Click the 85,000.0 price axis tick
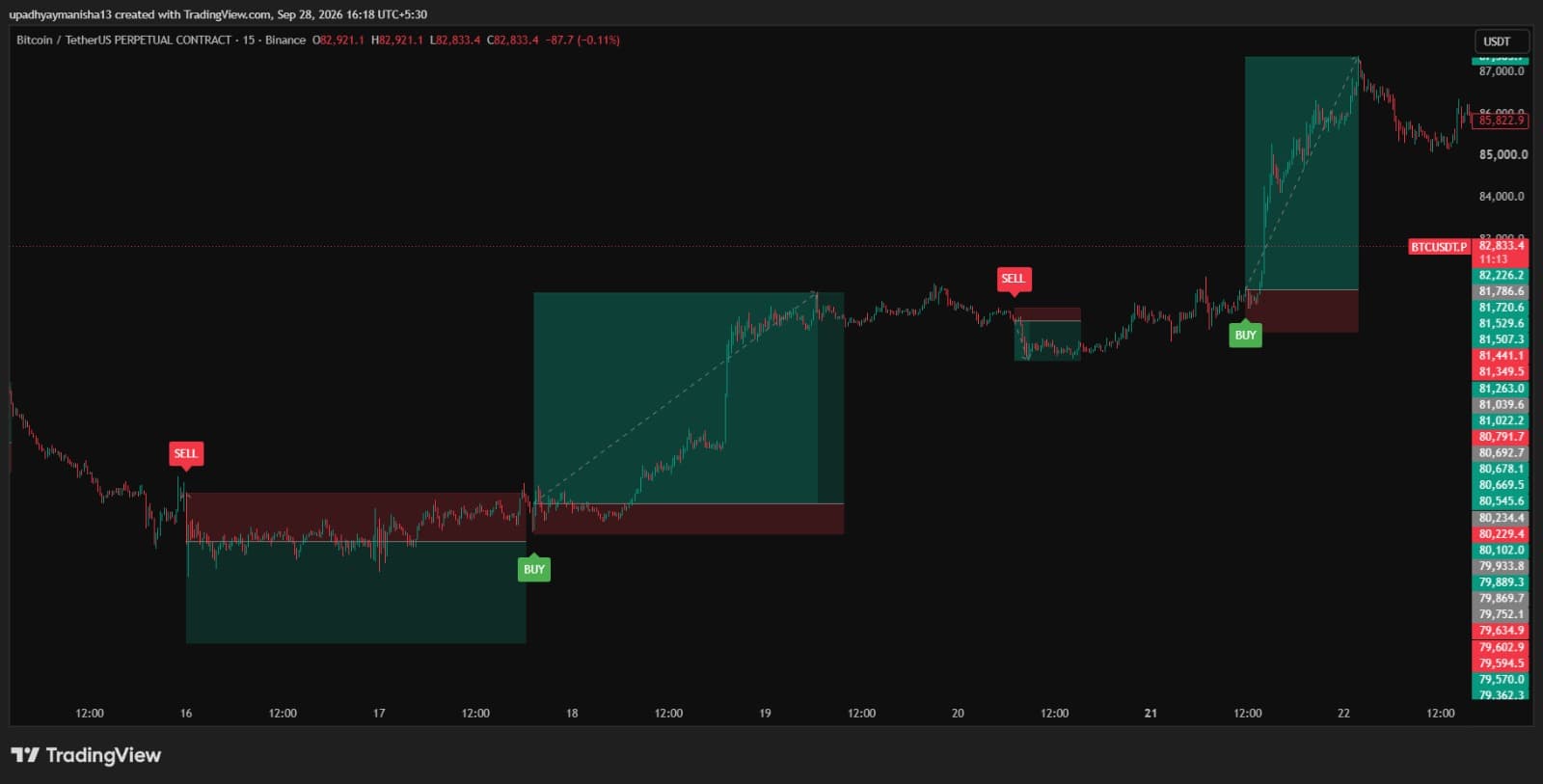 (x=1503, y=154)
